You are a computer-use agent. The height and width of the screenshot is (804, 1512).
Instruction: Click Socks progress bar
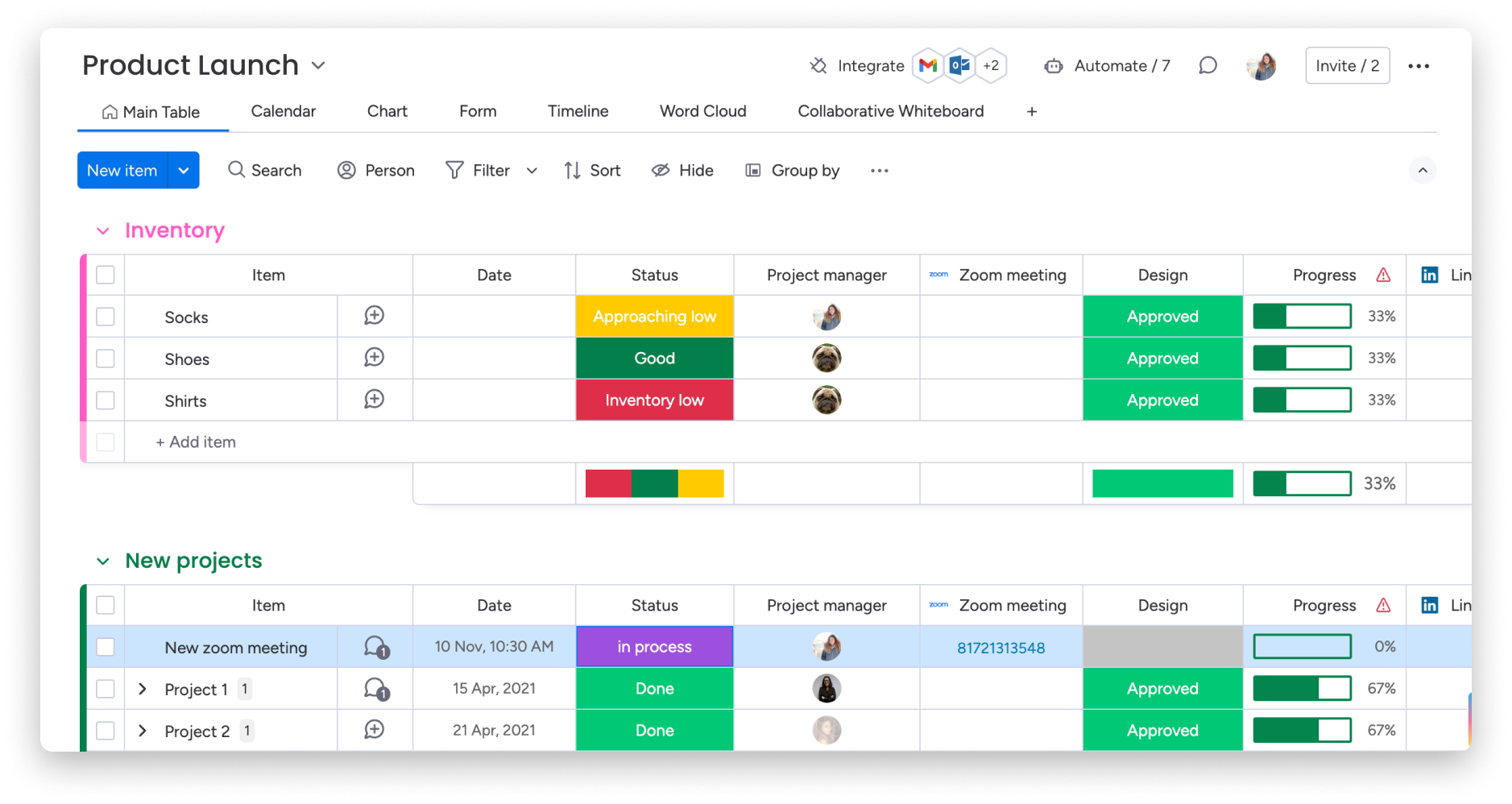[x=1302, y=316]
